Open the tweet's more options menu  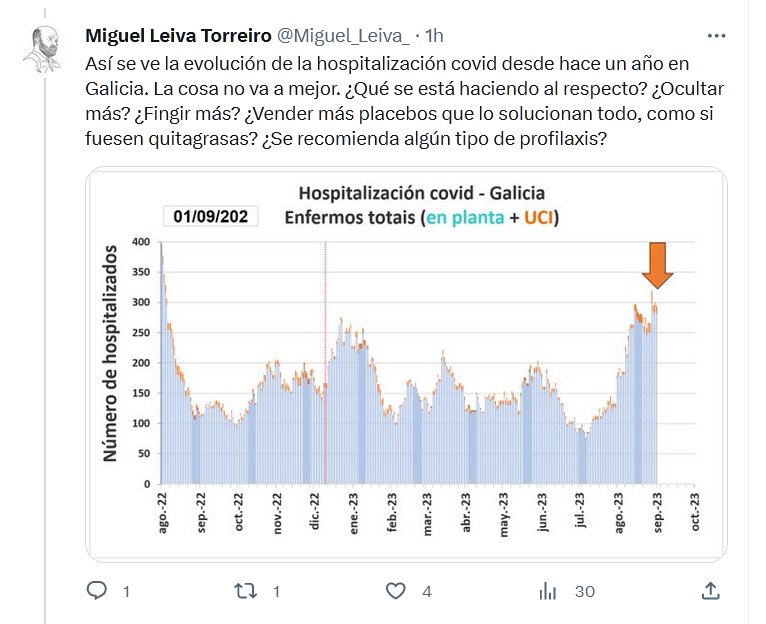pyautogui.click(x=716, y=36)
